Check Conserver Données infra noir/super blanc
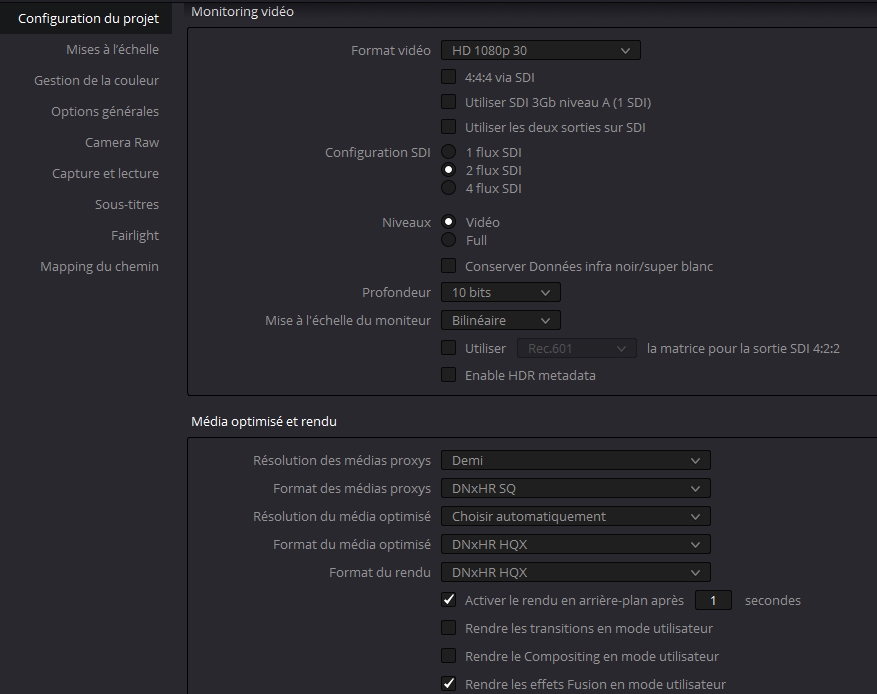 449,266
